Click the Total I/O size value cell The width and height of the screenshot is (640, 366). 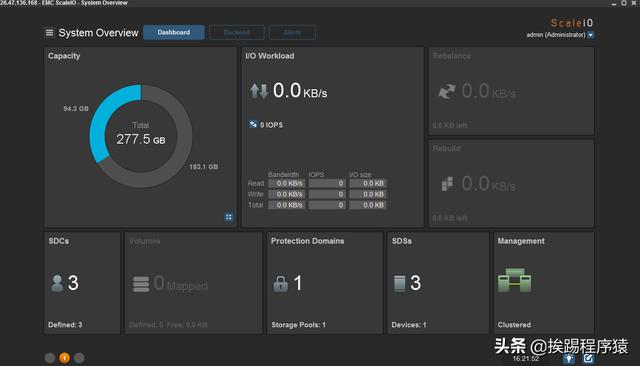[x=368, y=205]
